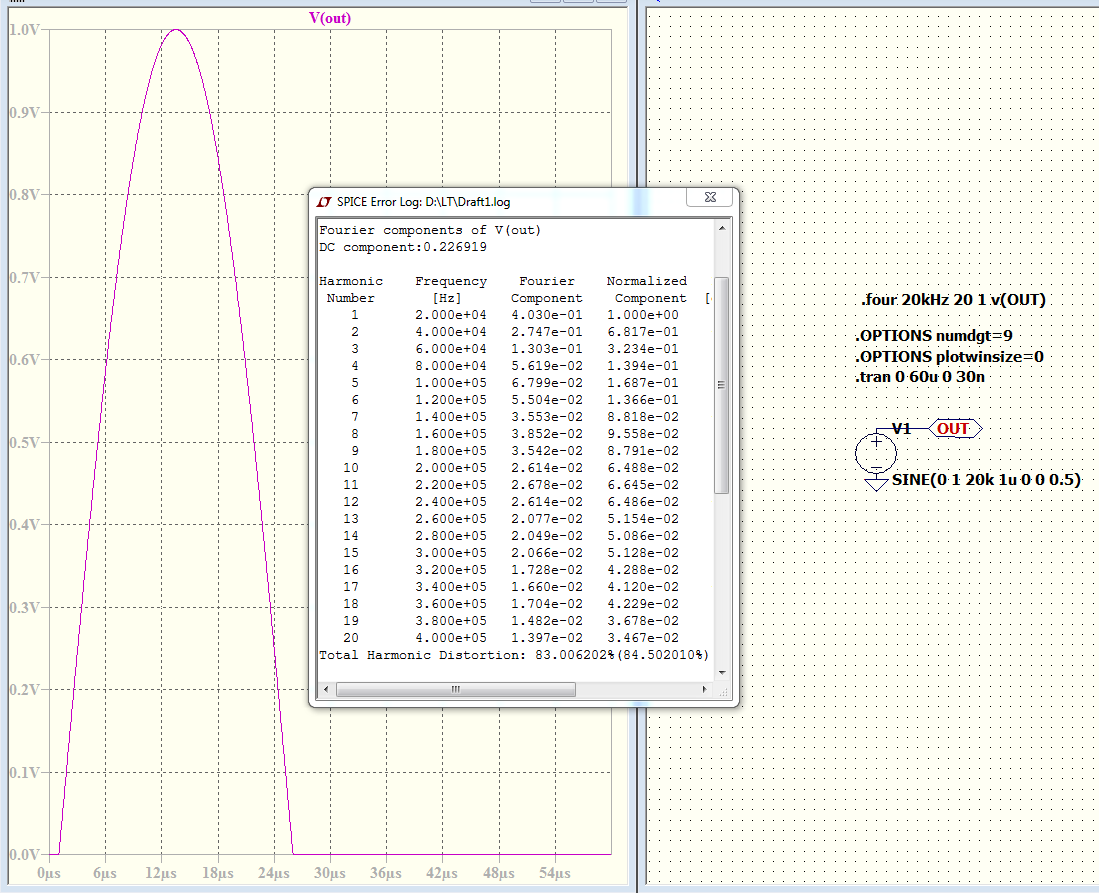This screenshot has height=893, width=1099.
Task: Click the horizontal scrollbar thumb in the error log
Action: click(x=456, y=689)
